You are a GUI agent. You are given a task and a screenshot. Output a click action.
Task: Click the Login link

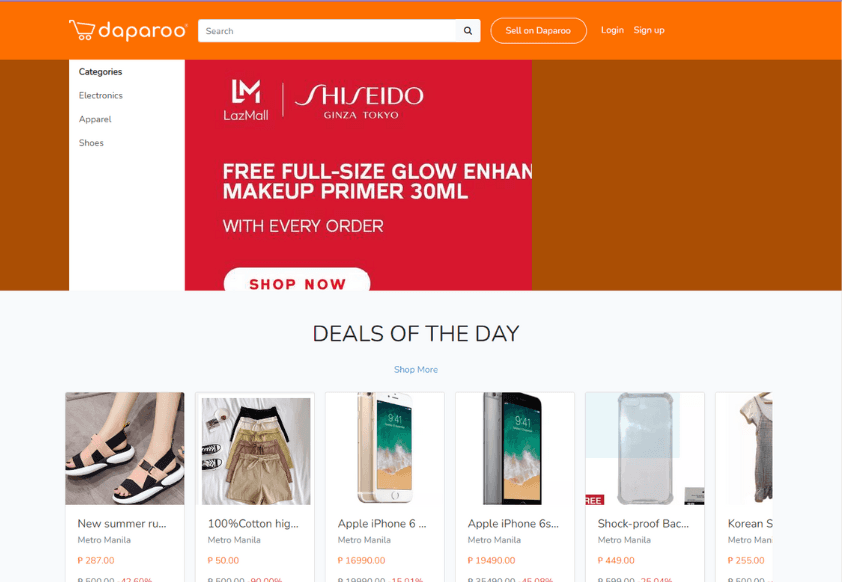[612, 30]
